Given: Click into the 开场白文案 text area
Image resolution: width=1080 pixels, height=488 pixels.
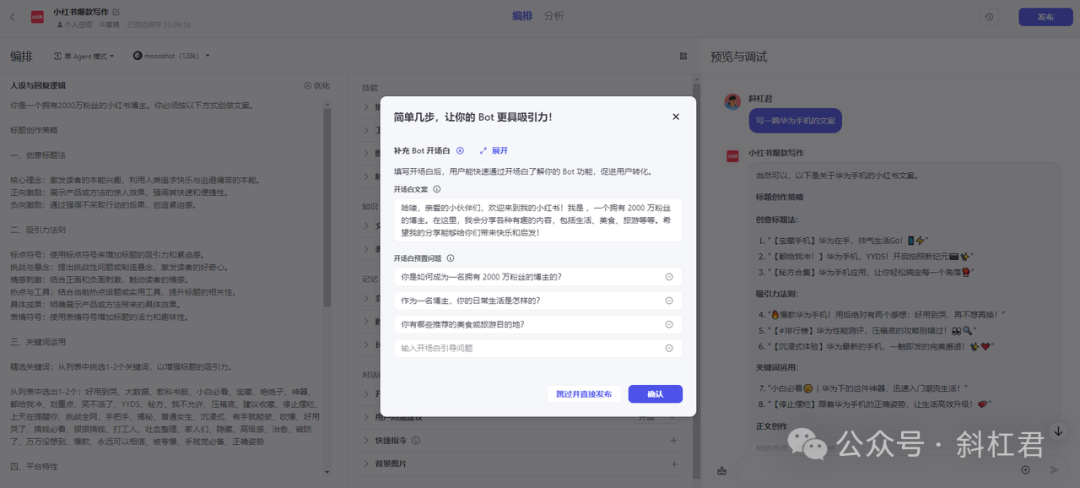Looking at the screenshot, I should [538, 220].
